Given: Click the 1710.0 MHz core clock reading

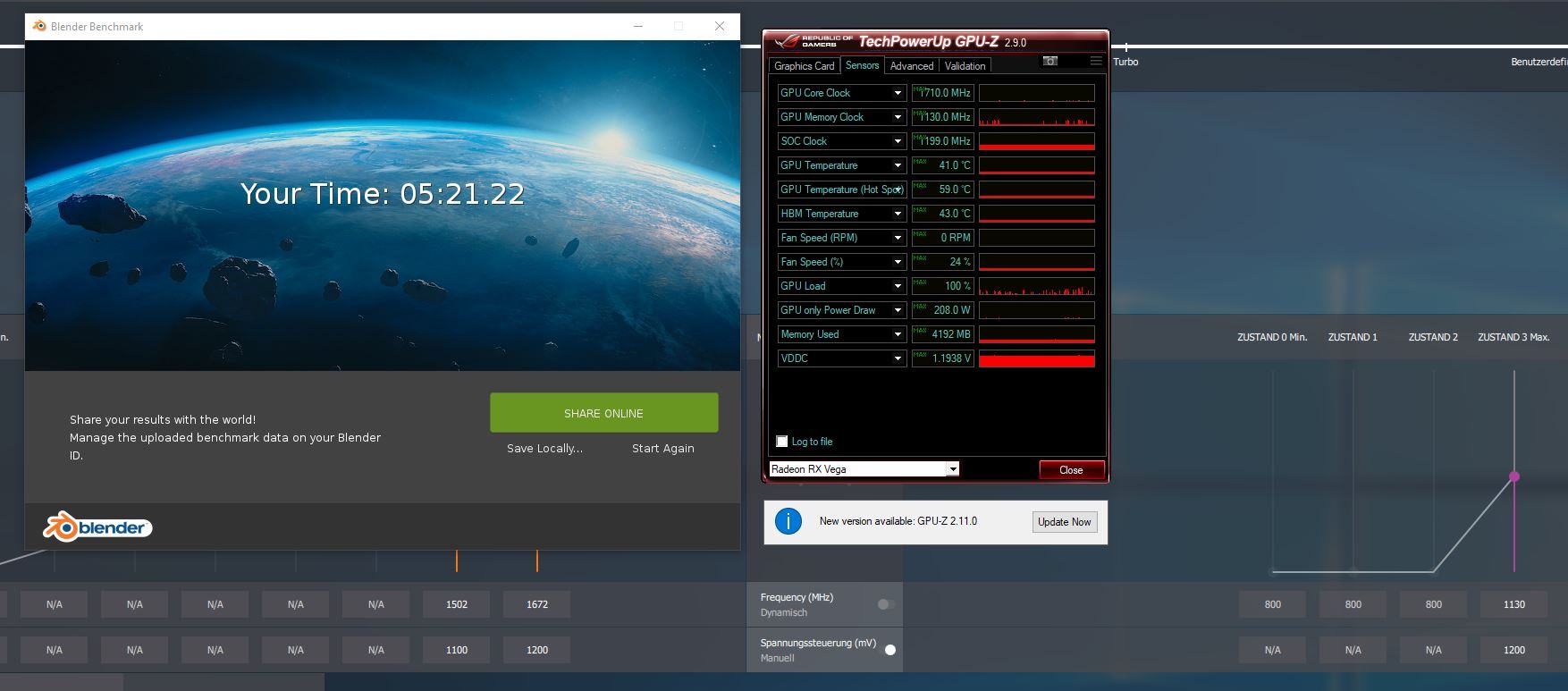Looking at the screenshot, I should coord(943,93).
